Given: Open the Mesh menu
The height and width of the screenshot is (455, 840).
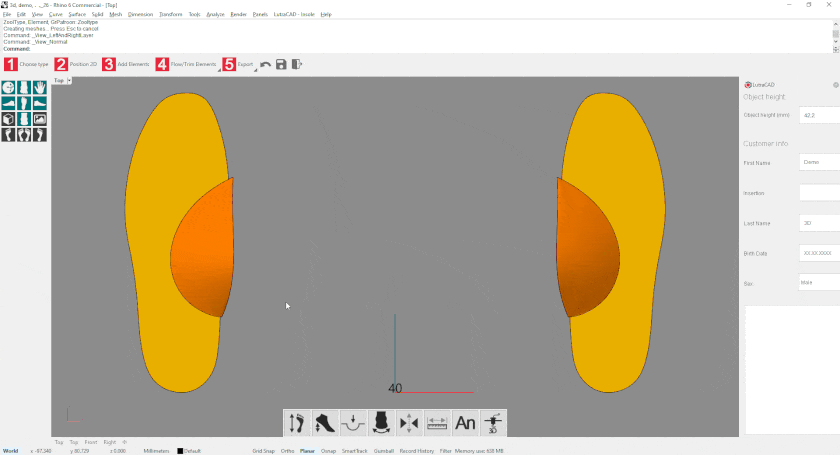Looking at the screenshot, I should 116,14.
